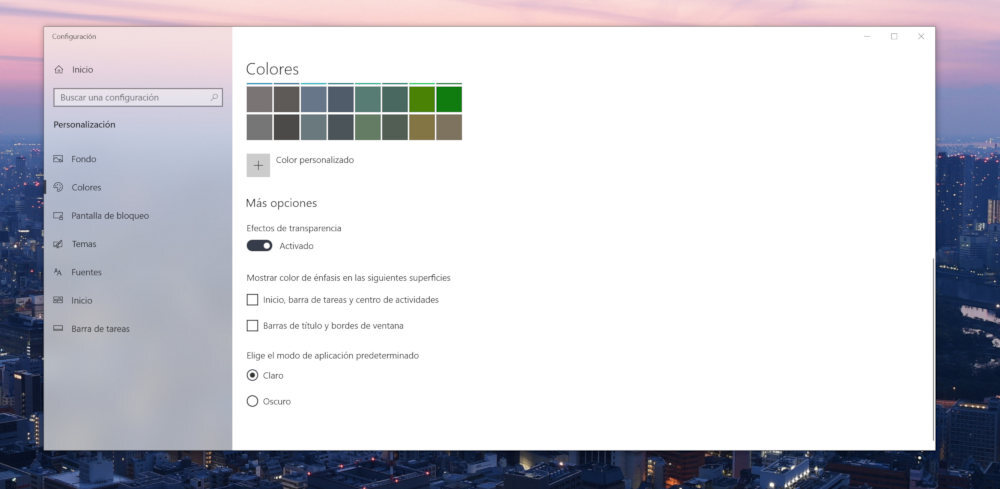Viewport: 1000px width, 489px height.
Task: Click the Buscar una configuración field
Action: point(138,98)
